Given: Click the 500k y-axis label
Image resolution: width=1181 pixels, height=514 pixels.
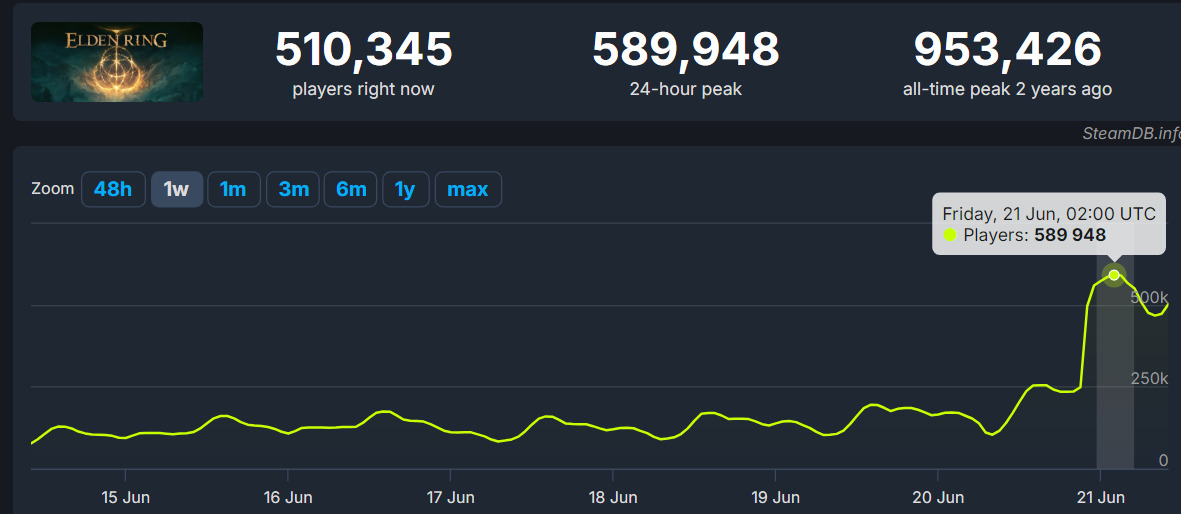Looking at the screenshot, I should click(x=1150, y=298).
